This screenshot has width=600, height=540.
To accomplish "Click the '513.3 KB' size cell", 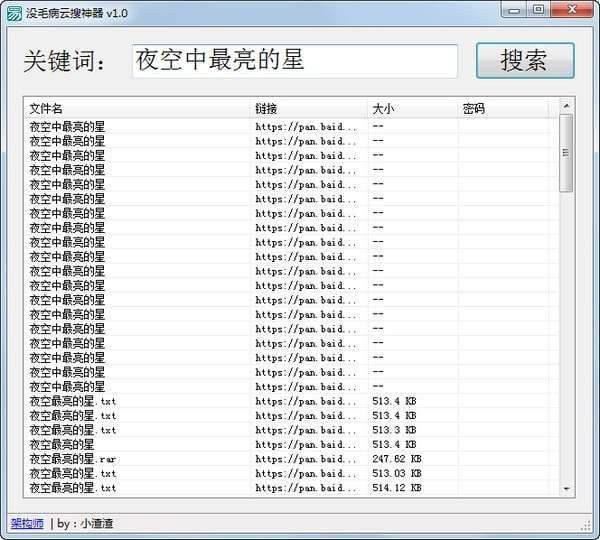I will 394,430.
